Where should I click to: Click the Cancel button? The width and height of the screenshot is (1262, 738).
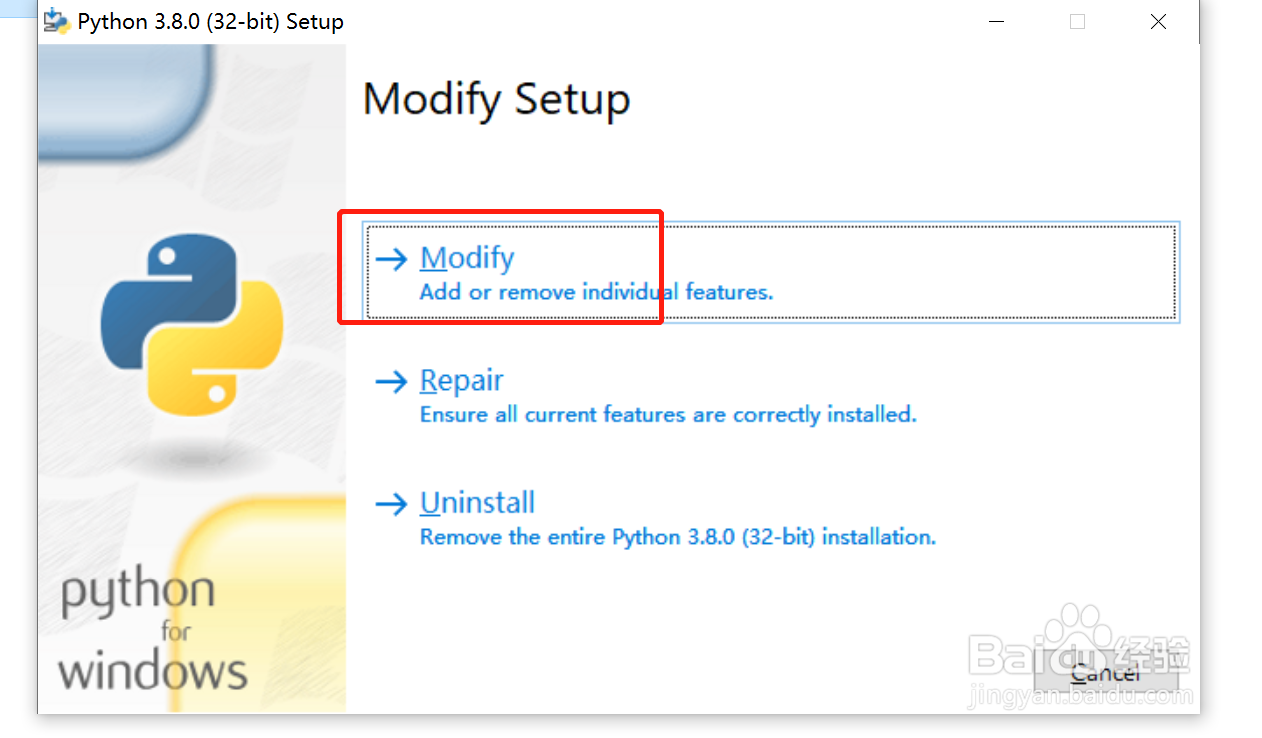(1105, 673)
